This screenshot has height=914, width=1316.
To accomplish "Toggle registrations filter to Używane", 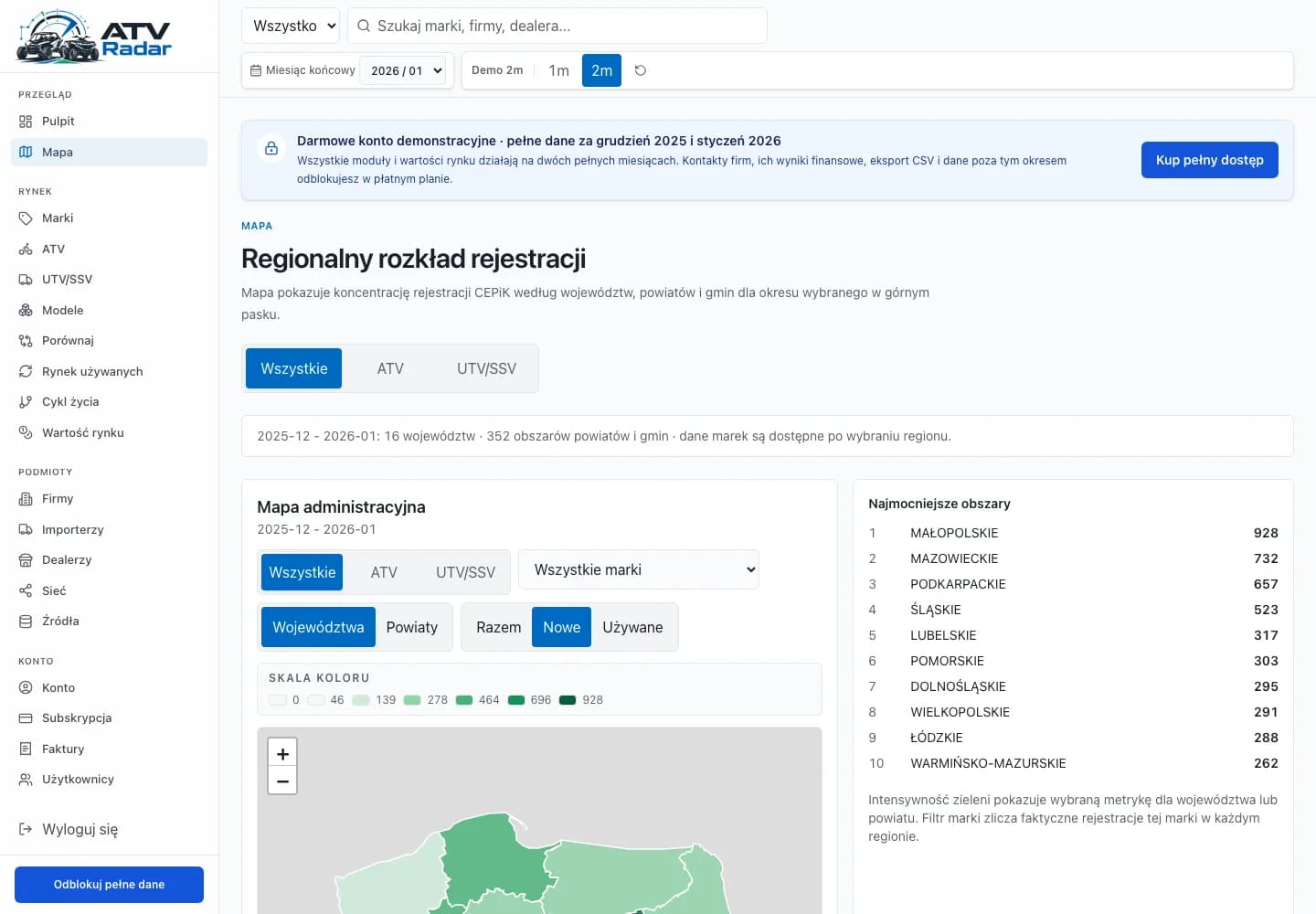I will pos(632,627).
